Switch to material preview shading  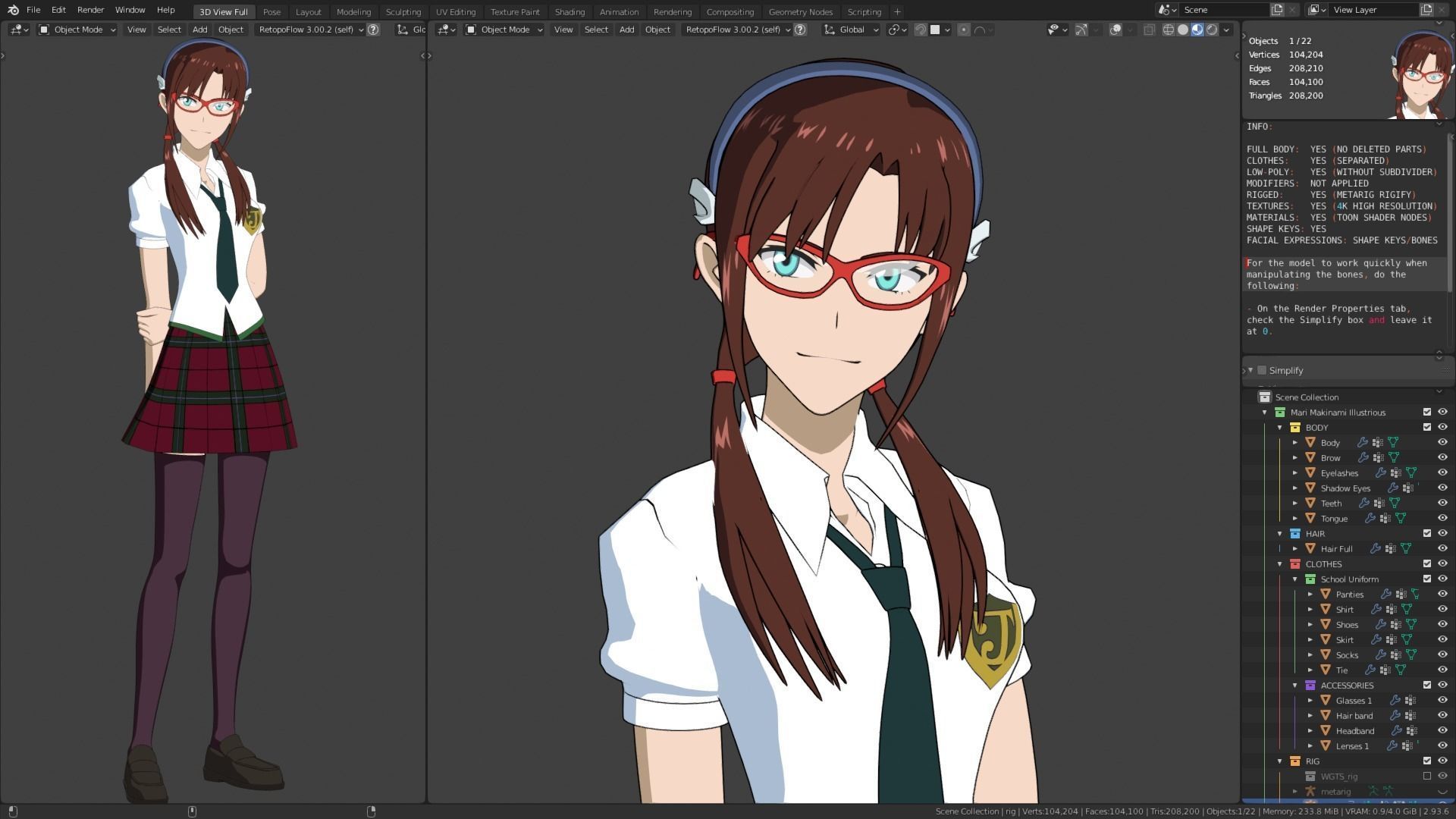[x=1197, y=30]
